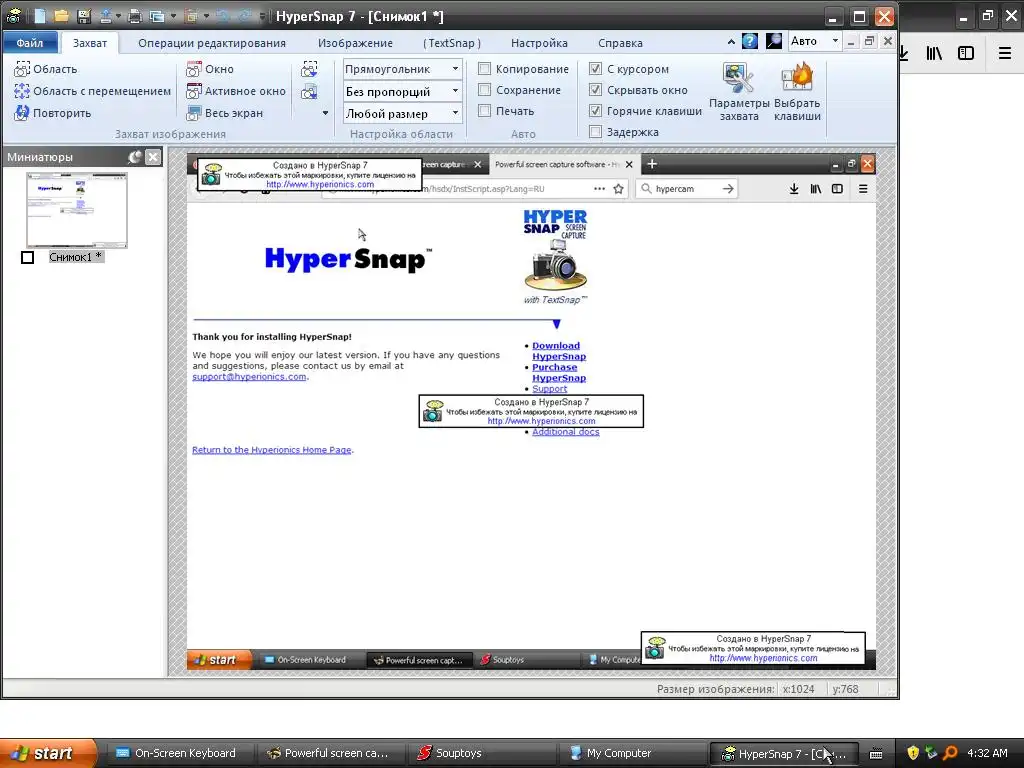The height and width of the screenshot is (768, 1024).
Task: Click the upload icon in quick toolbar
Action: click(106, 16)
